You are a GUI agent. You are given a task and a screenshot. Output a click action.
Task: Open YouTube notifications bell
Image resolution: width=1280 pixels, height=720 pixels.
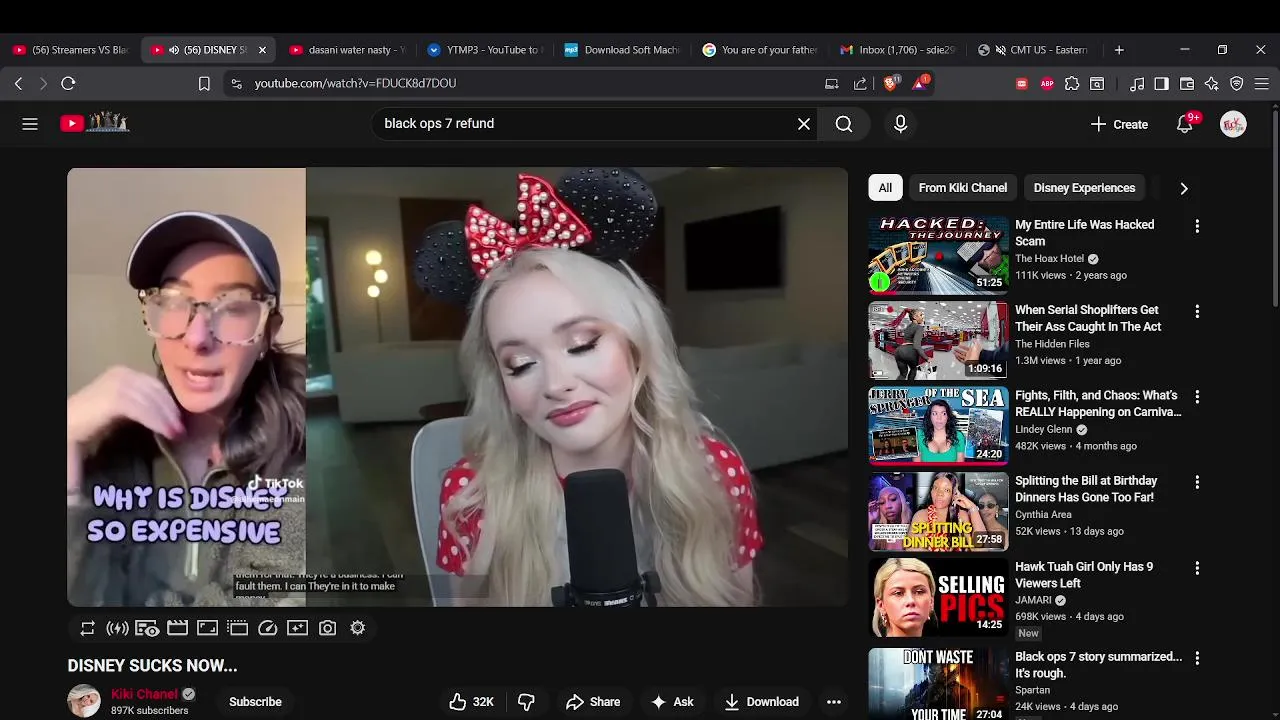click(x=1185, y=124)
